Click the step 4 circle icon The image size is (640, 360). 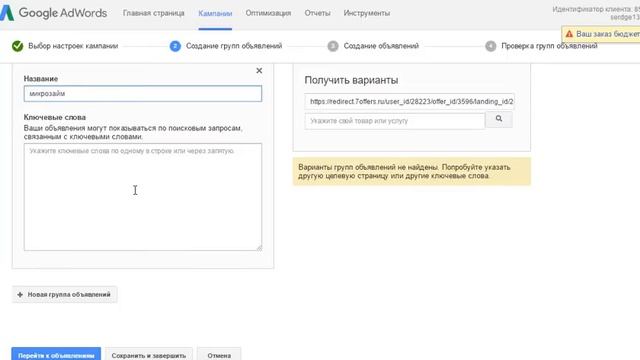pos(491,46)
